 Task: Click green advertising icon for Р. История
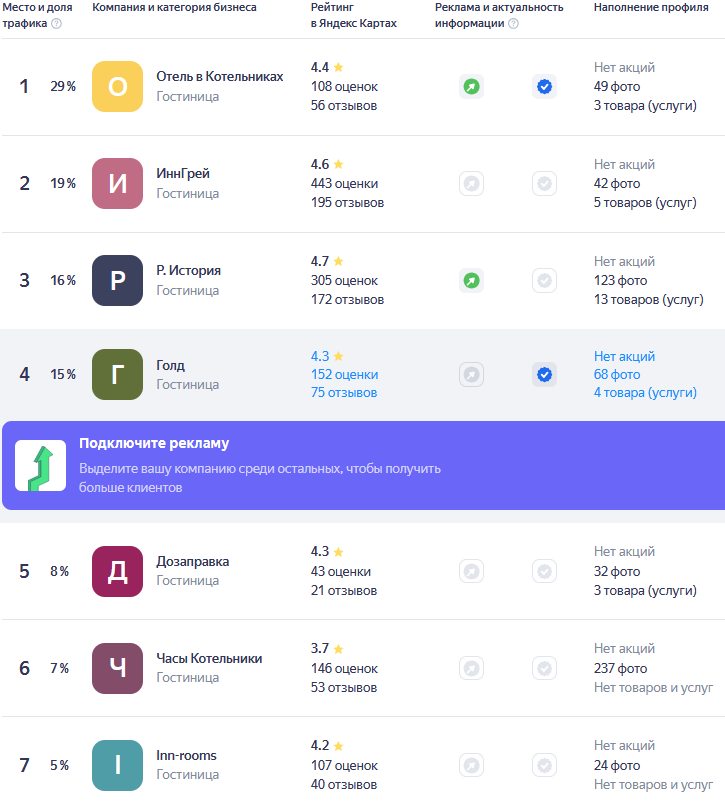point(471,281)
